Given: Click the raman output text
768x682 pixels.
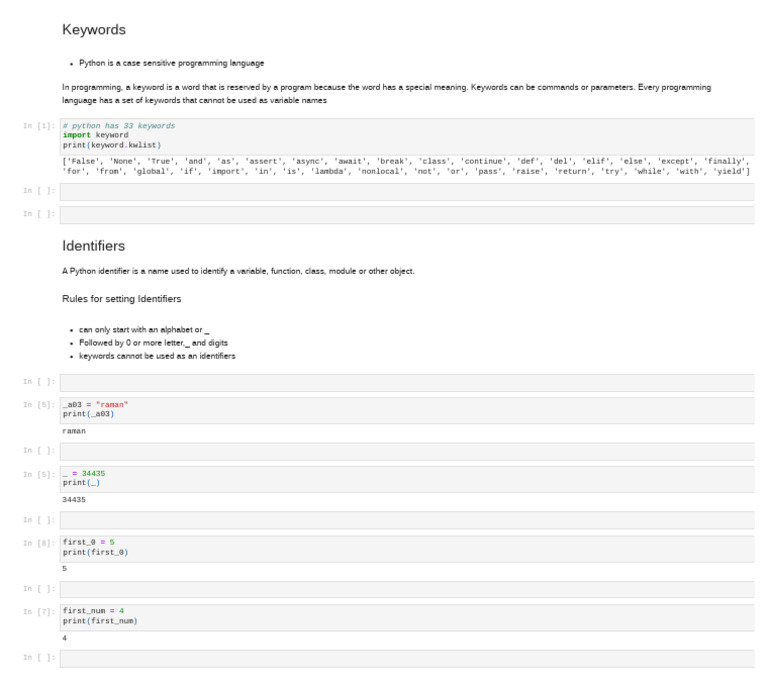Looking at the screenshot, I should [74, 431].
